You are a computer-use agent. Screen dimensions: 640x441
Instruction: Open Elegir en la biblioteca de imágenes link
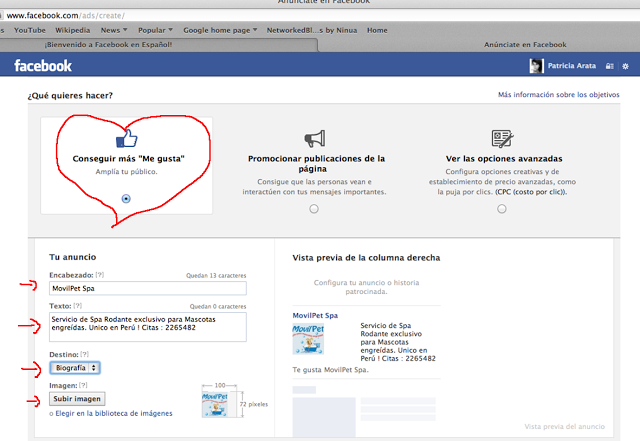pos(114,413)
